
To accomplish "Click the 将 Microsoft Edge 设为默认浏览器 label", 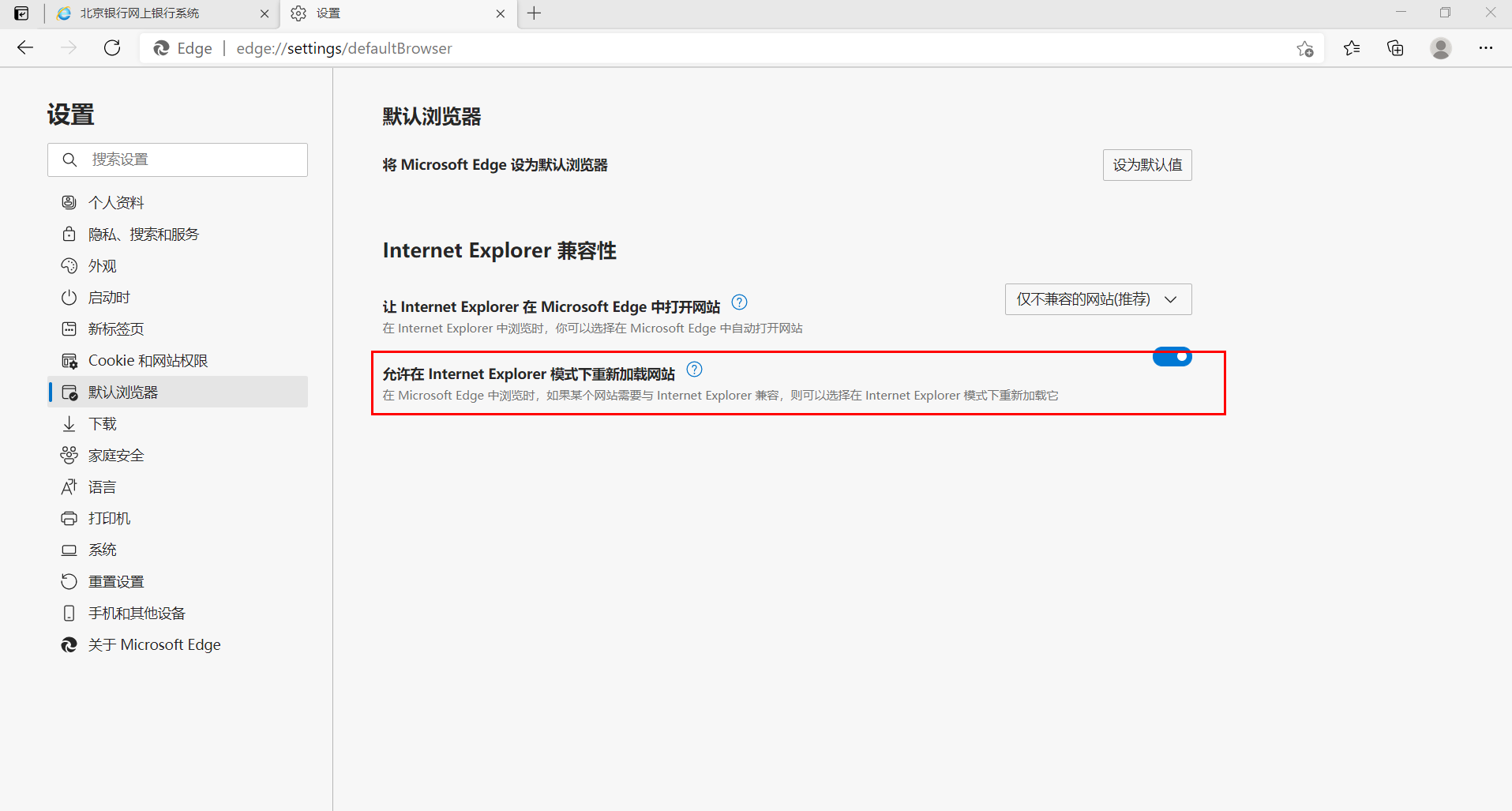I will (495, 165).
